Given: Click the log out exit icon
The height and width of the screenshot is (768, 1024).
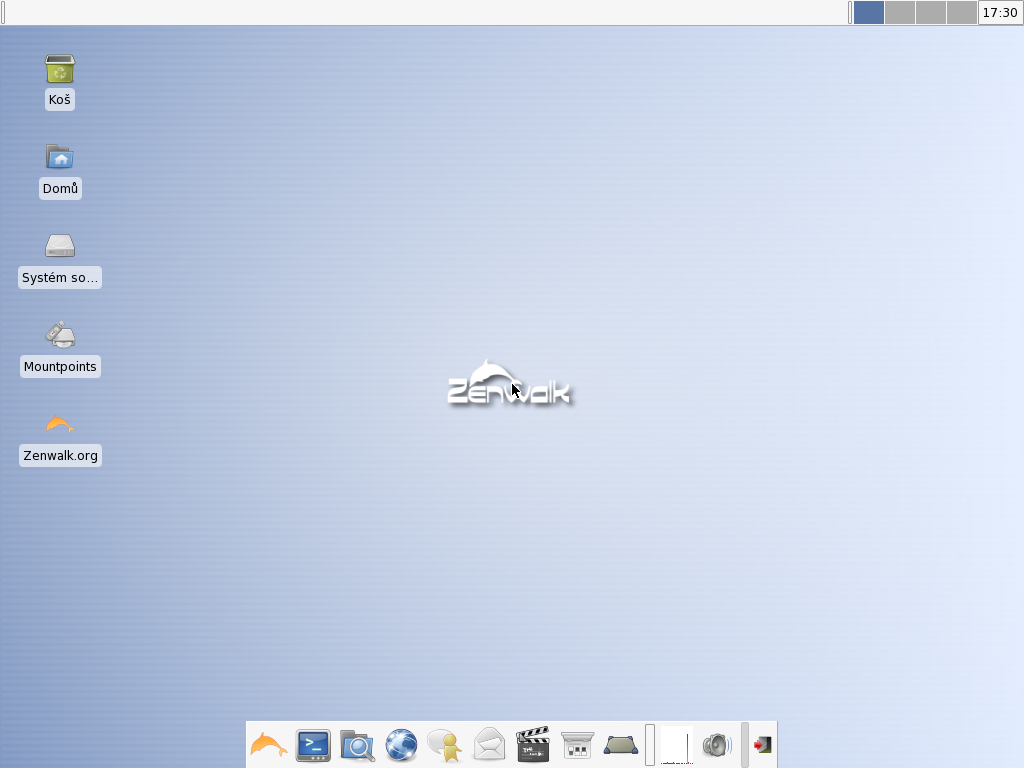Looking at the screenshot, I should pyautogui.click(x=762, y=744).
